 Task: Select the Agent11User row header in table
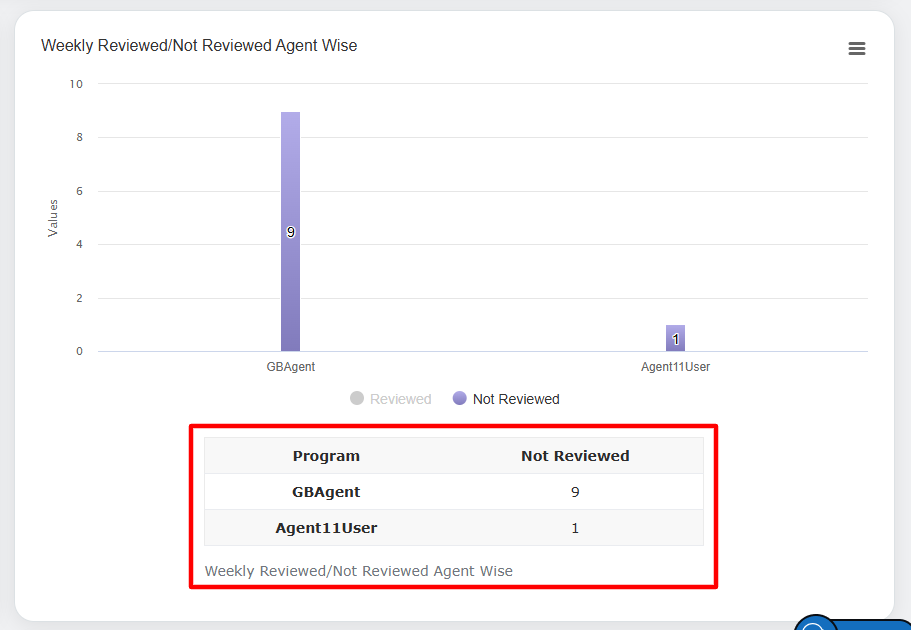pyautogui.click(x=326, y=528)
